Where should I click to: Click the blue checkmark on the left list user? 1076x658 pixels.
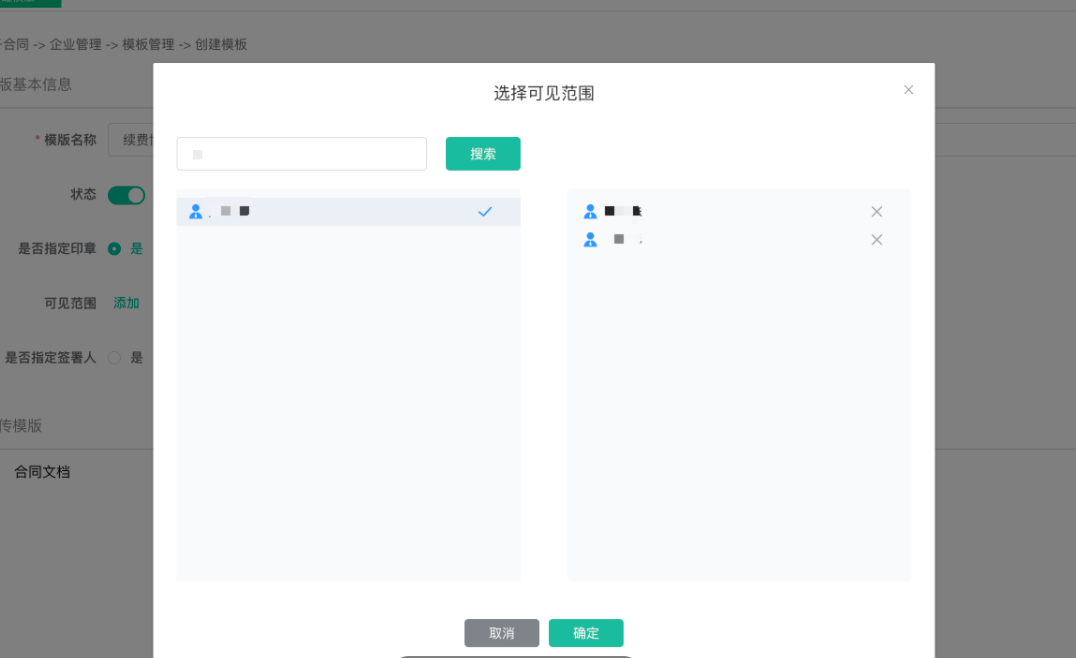485,211
